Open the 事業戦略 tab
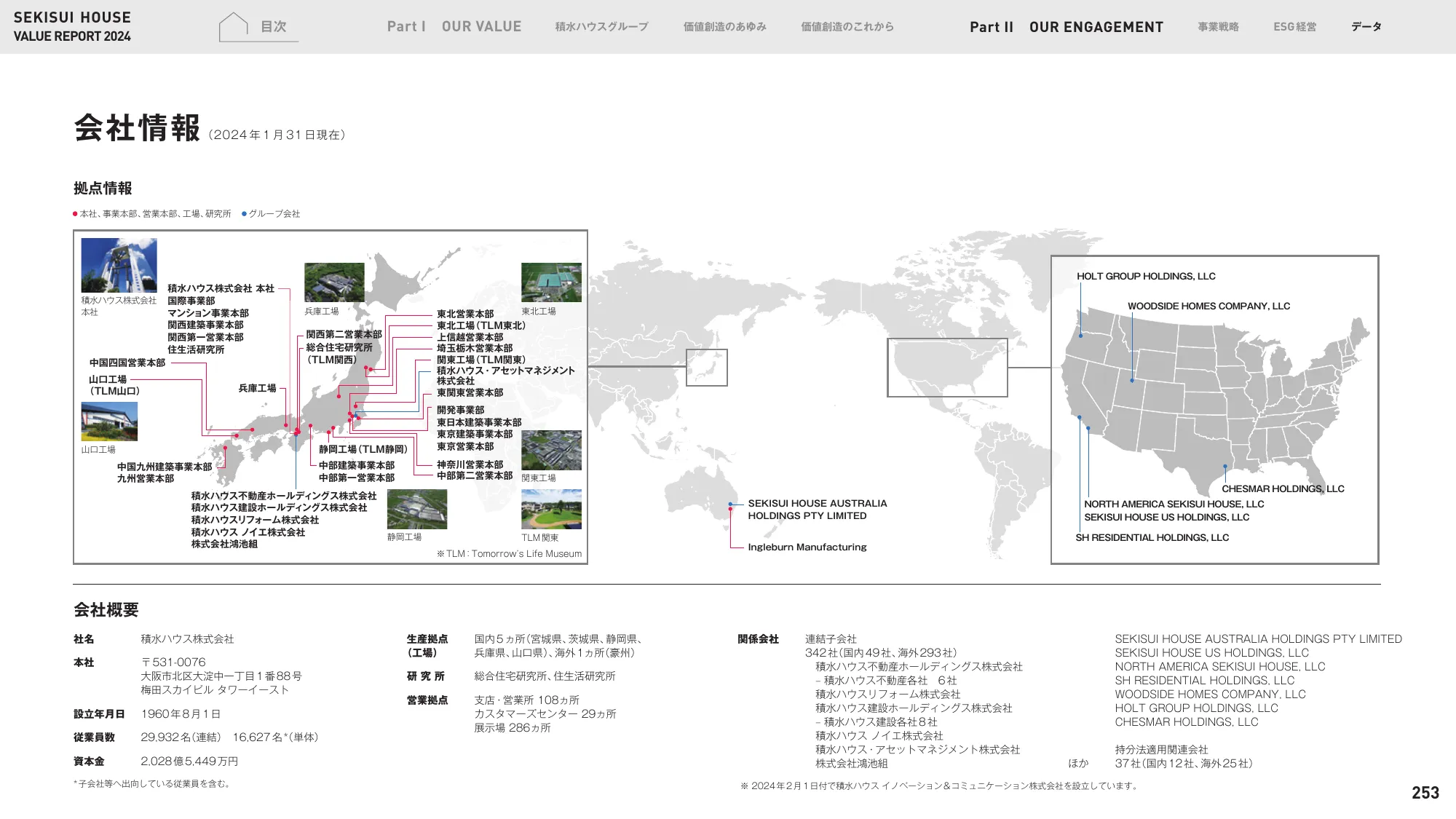The width and height of the screenshot is (1456, 819). tap(1218, 27)
